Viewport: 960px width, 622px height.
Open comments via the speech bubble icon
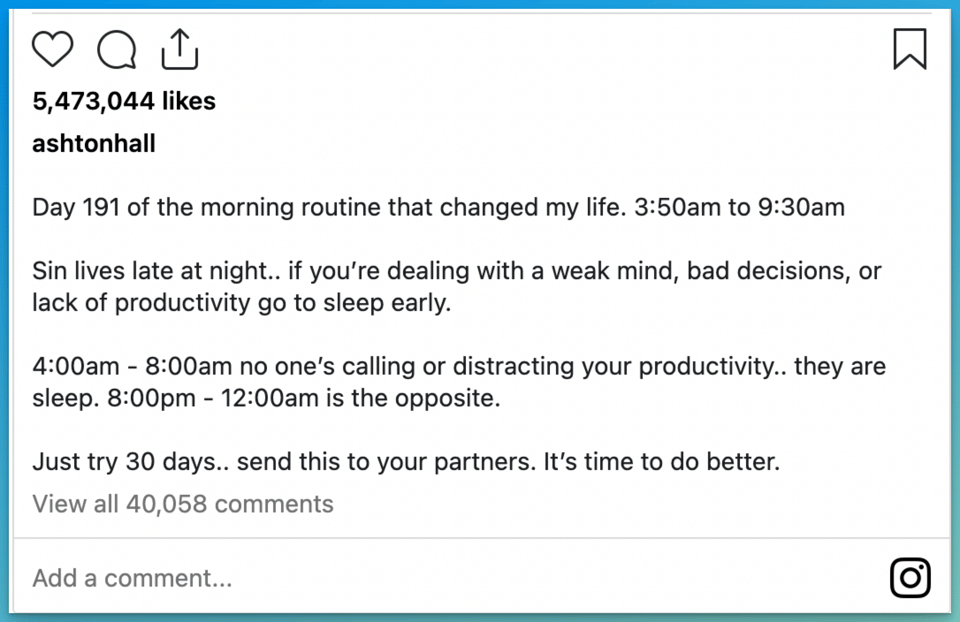click(x=117, y=49)
